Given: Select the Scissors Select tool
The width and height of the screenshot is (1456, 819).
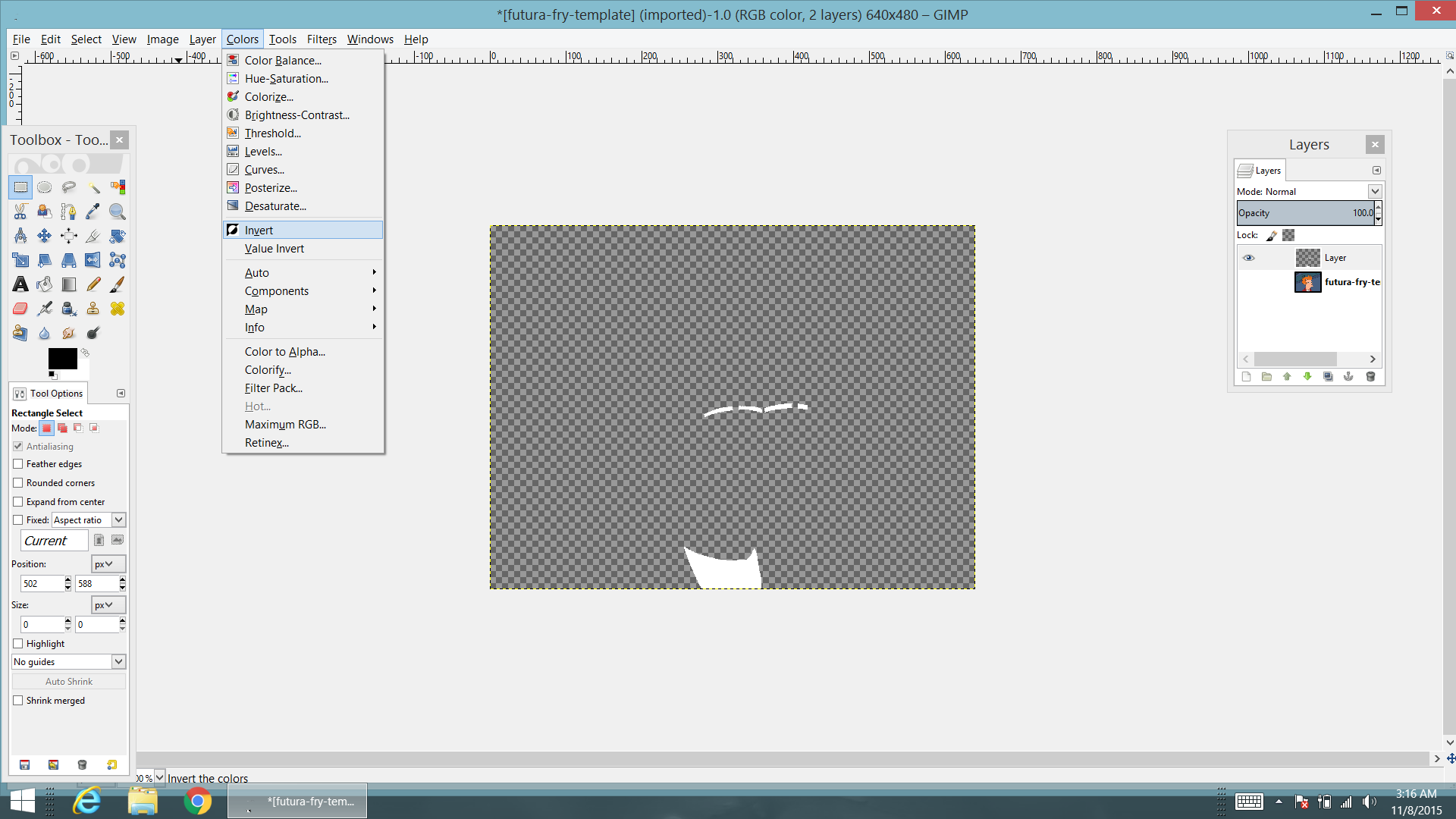Looking at the screenshot, I should coord(20,212).
